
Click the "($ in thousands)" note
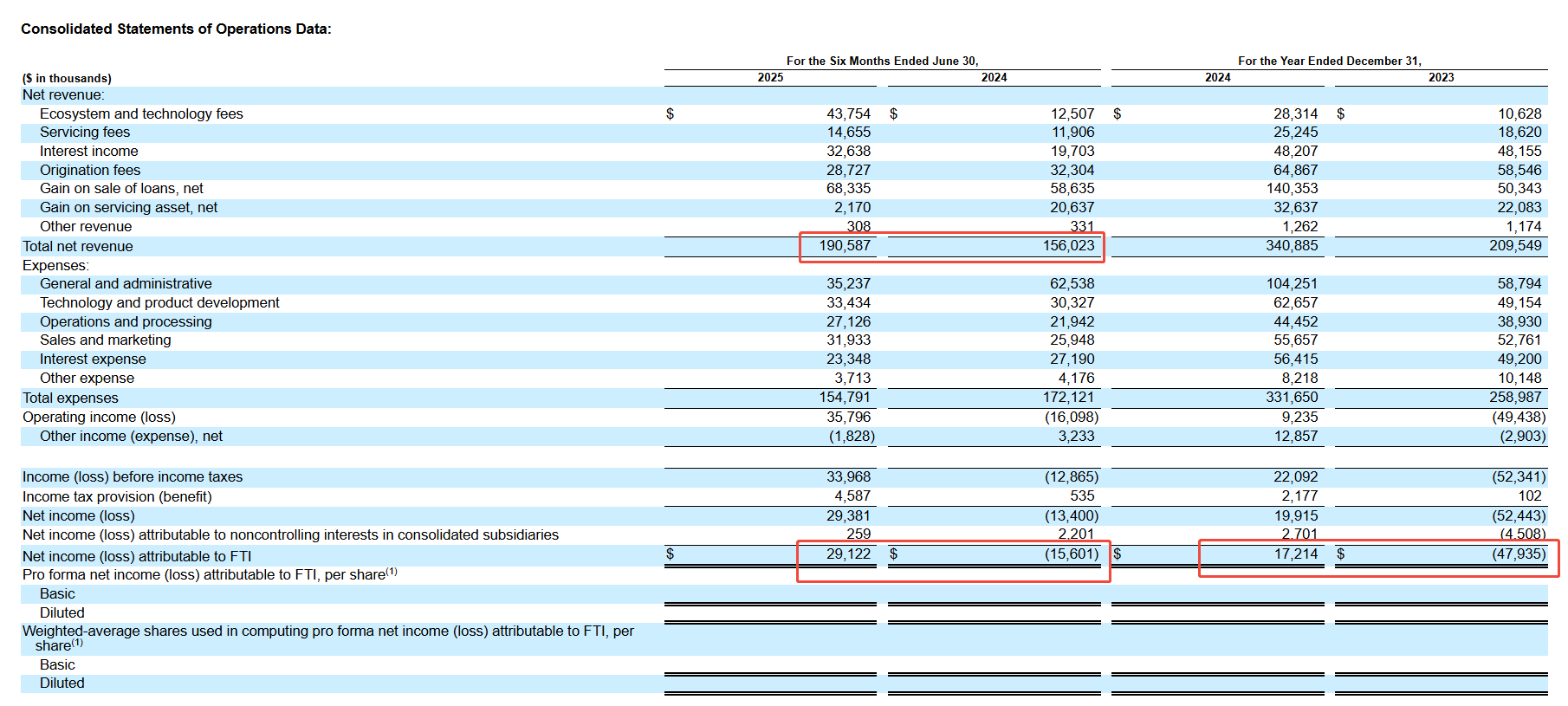tap(67, 78)
